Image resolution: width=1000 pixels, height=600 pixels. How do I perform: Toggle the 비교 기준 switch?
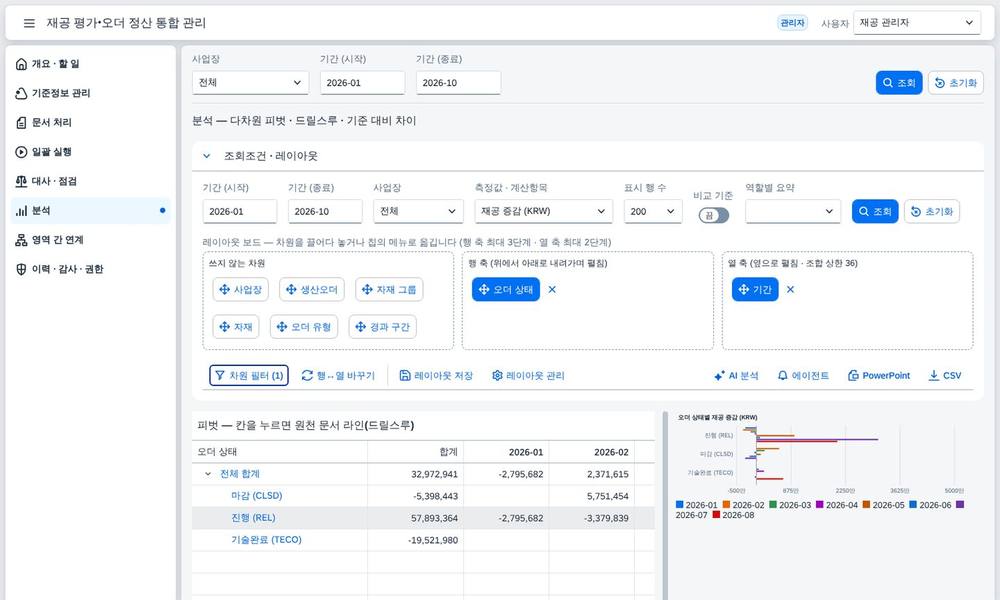[x=714, y=216]
